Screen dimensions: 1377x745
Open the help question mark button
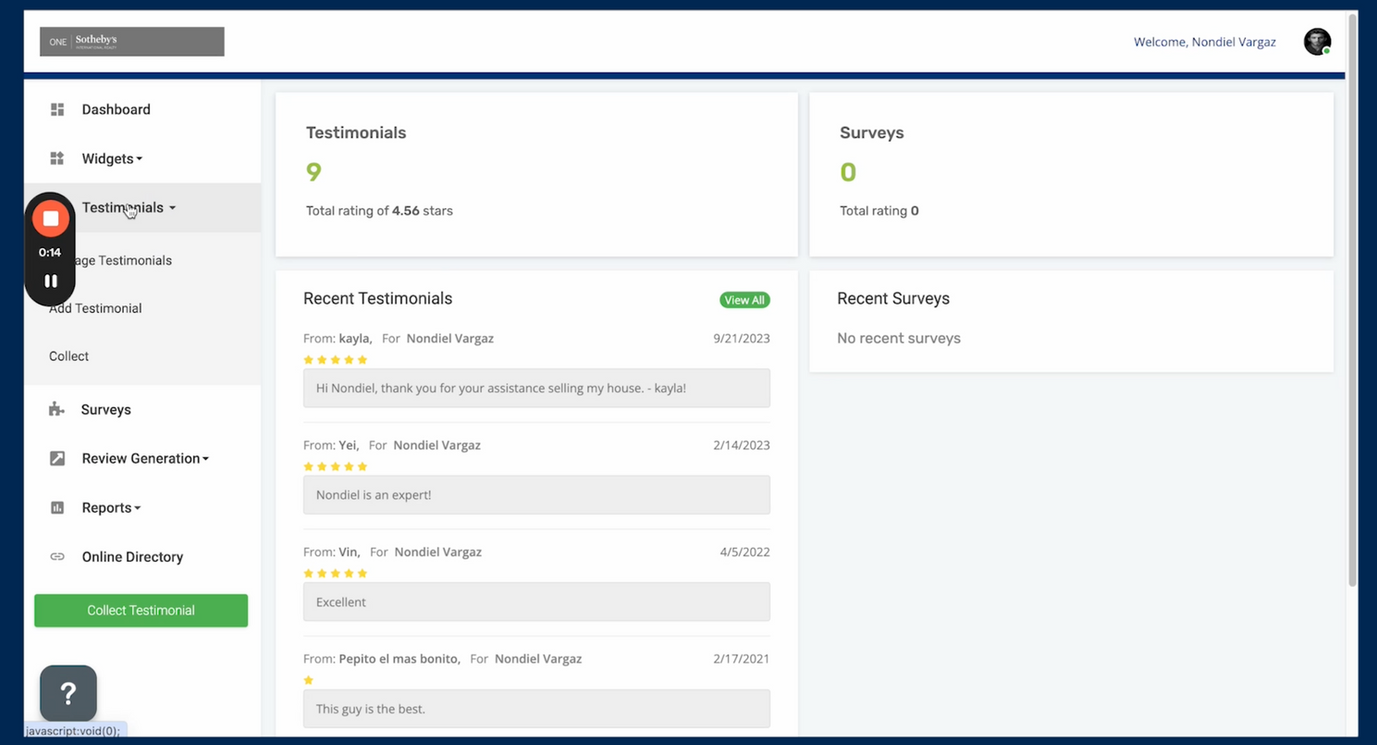68,693
